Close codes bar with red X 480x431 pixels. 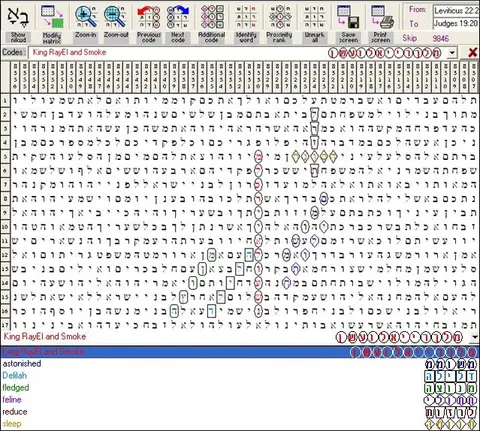(x=472, y=53)
